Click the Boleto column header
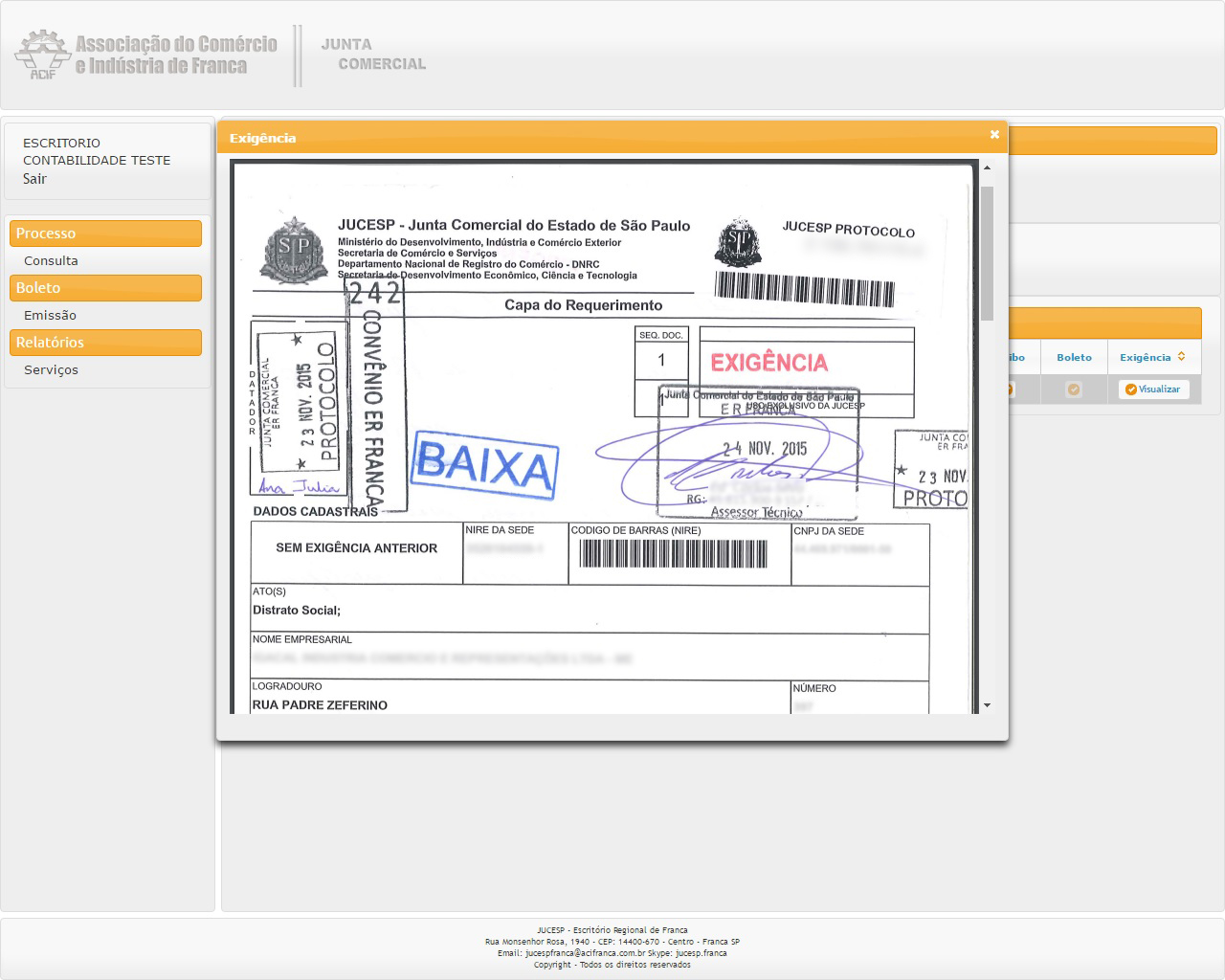Screen dimensions: 1225x980 click(x=1074, y=357)
